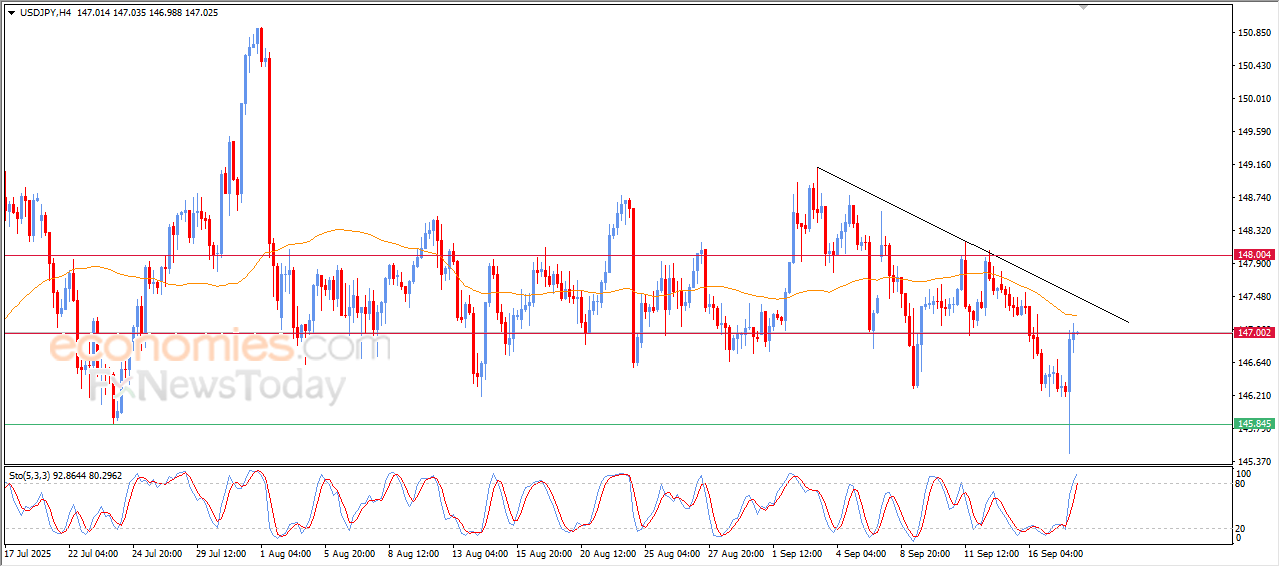Click the USDJPY,H4 symbol title
Screen dimensions: 1280x567
45,13
